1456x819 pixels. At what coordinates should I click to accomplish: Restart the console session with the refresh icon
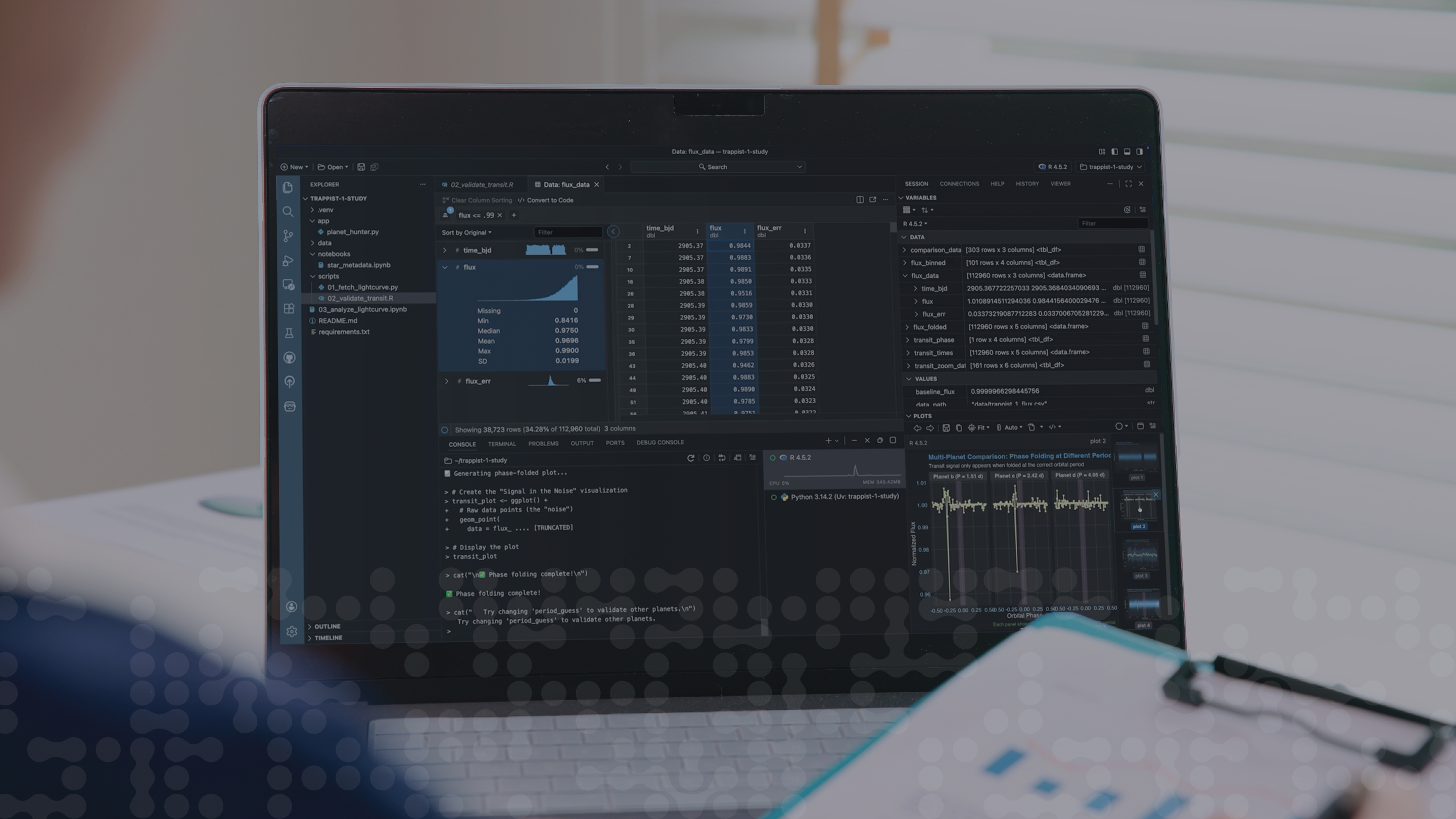pos(690,458)
